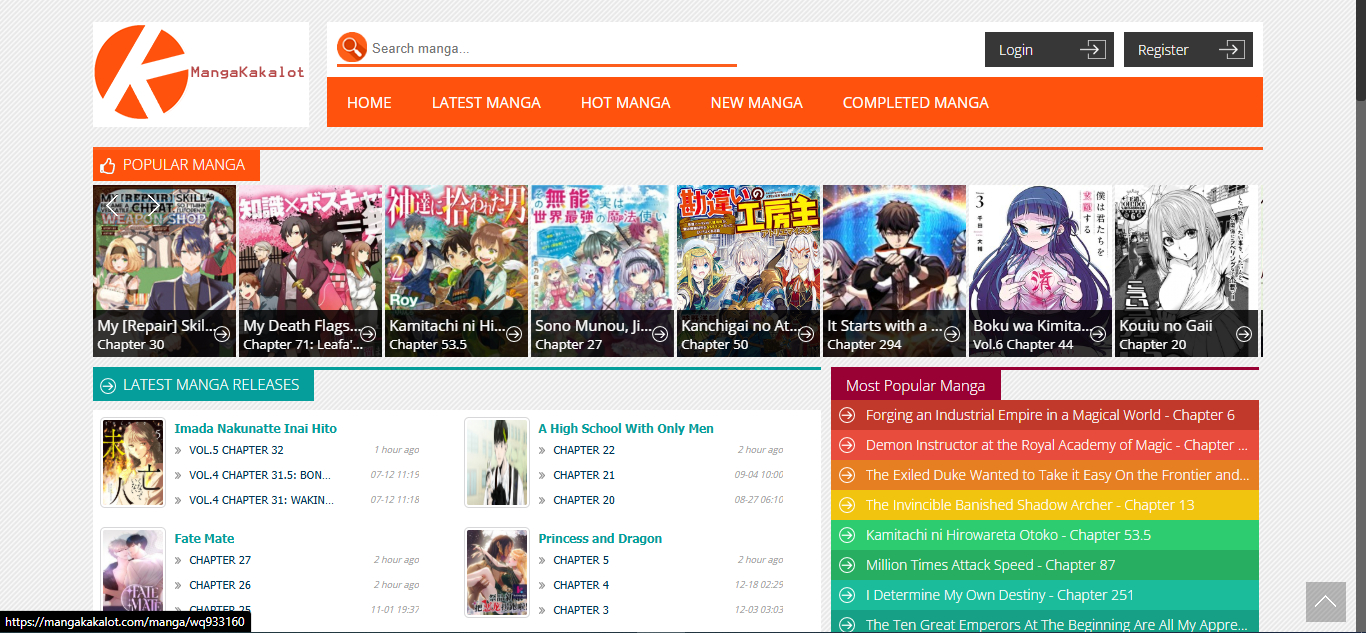Click the scroll-to-top arrow button
The height and width of the screenshot is (634, 1366).
[x=1325, y=601]
